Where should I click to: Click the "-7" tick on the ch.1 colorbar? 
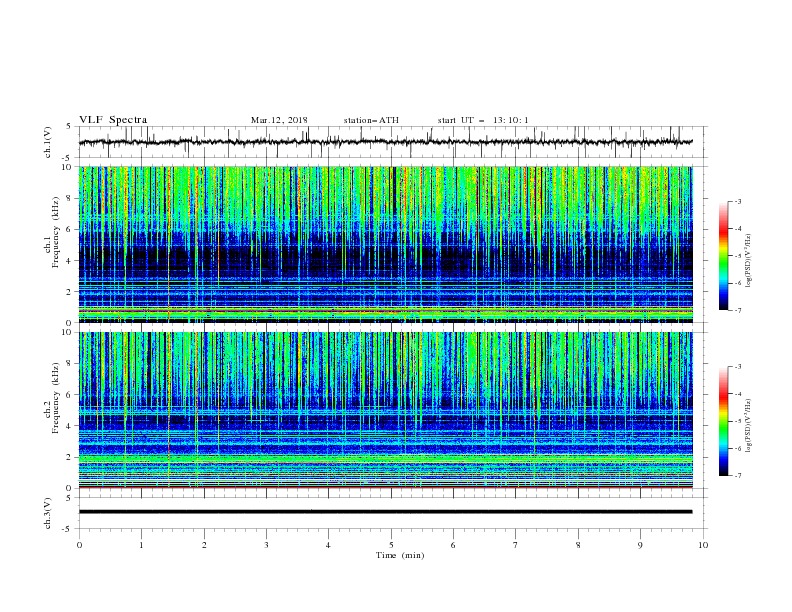tap(737, 310)
